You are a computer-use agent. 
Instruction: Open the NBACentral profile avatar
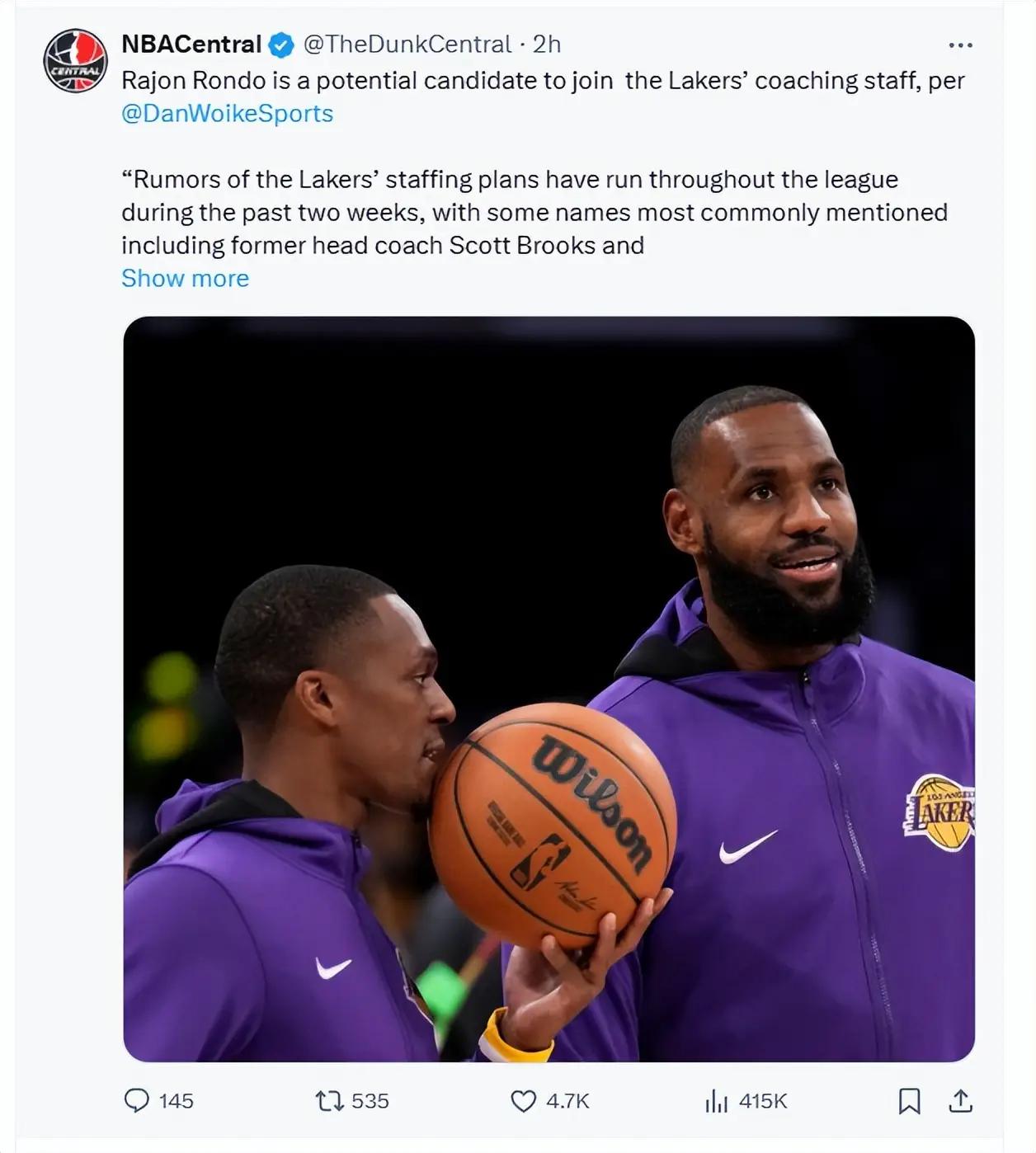(75, 61)
